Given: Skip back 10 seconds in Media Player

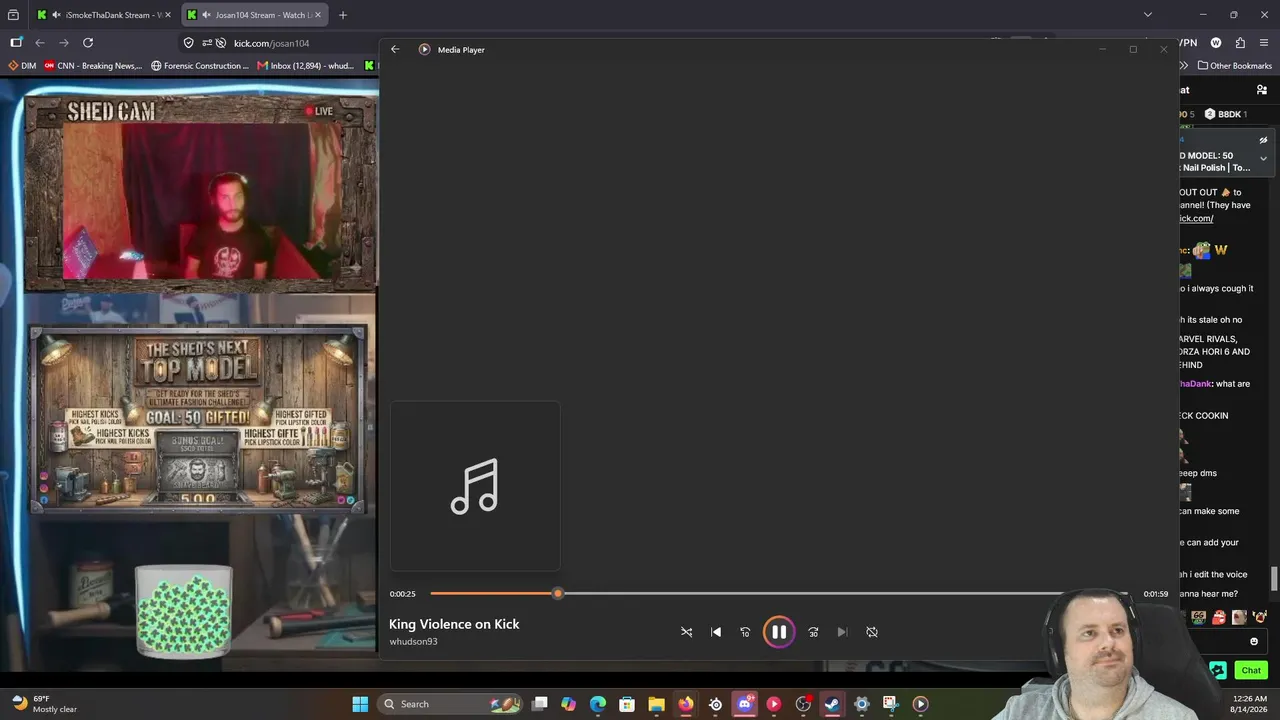Looking at the screenshot, I should pyautogui.click(x=745, y=632).
